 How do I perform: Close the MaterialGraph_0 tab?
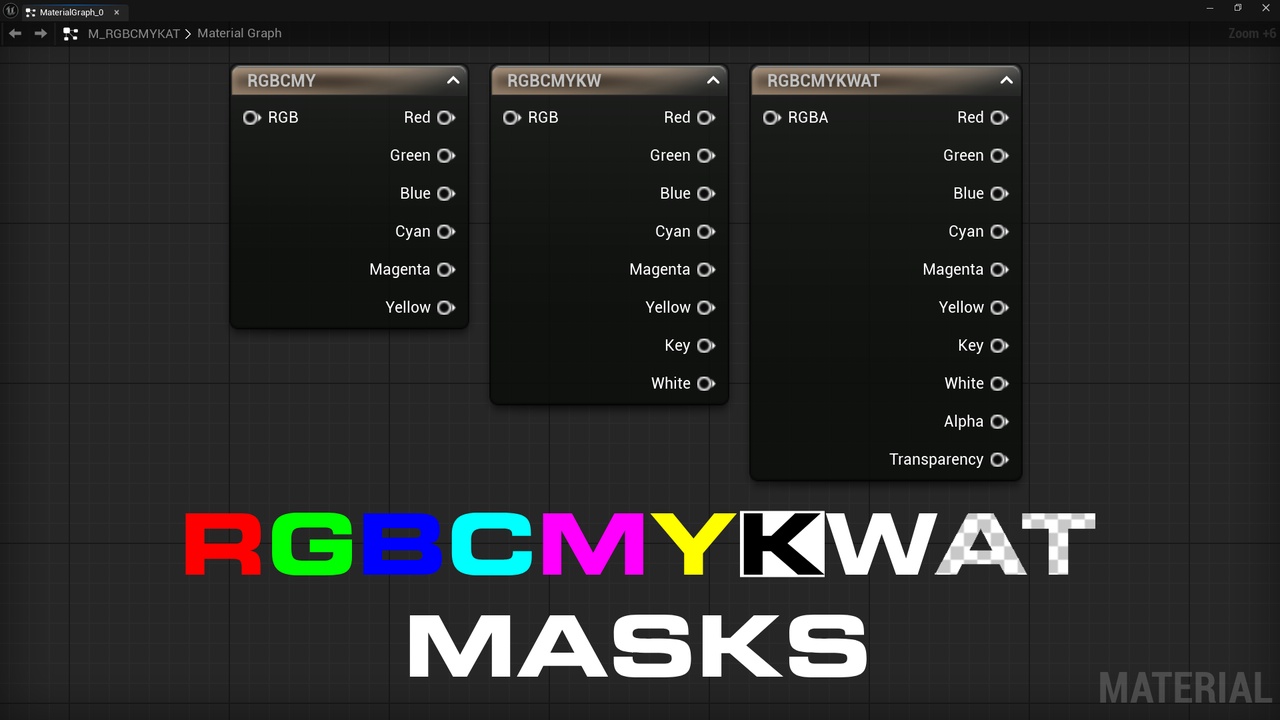116,11
